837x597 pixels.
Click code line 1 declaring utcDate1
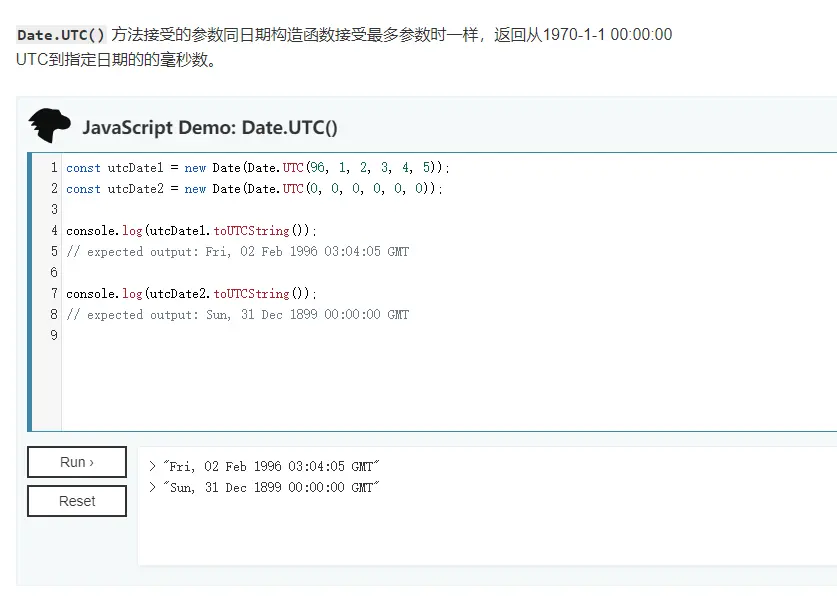coord(258,168)
